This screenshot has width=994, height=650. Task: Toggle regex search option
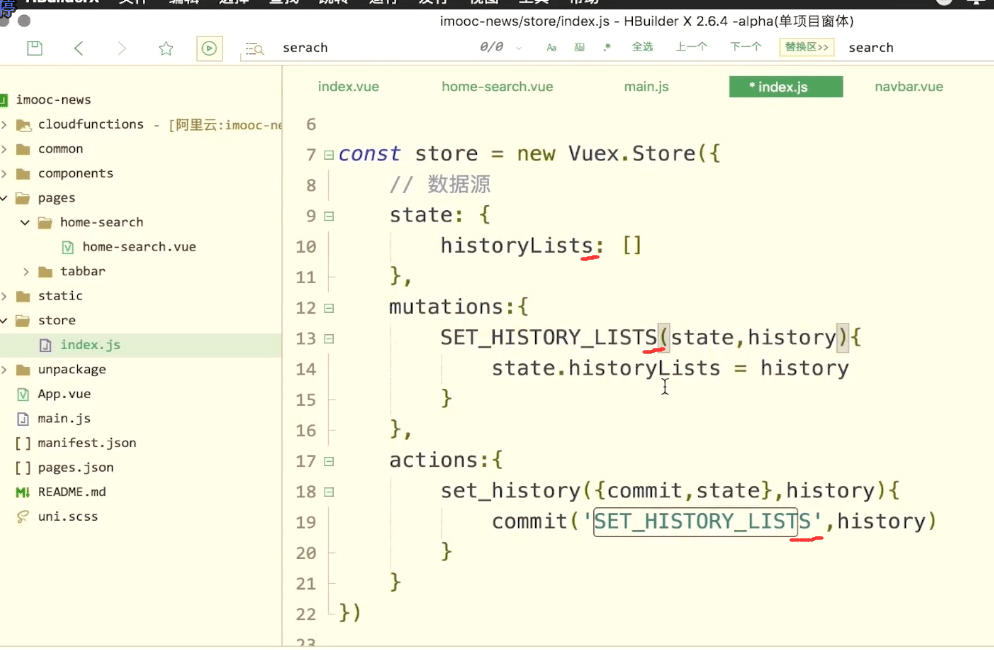click(x=607, y=48)
